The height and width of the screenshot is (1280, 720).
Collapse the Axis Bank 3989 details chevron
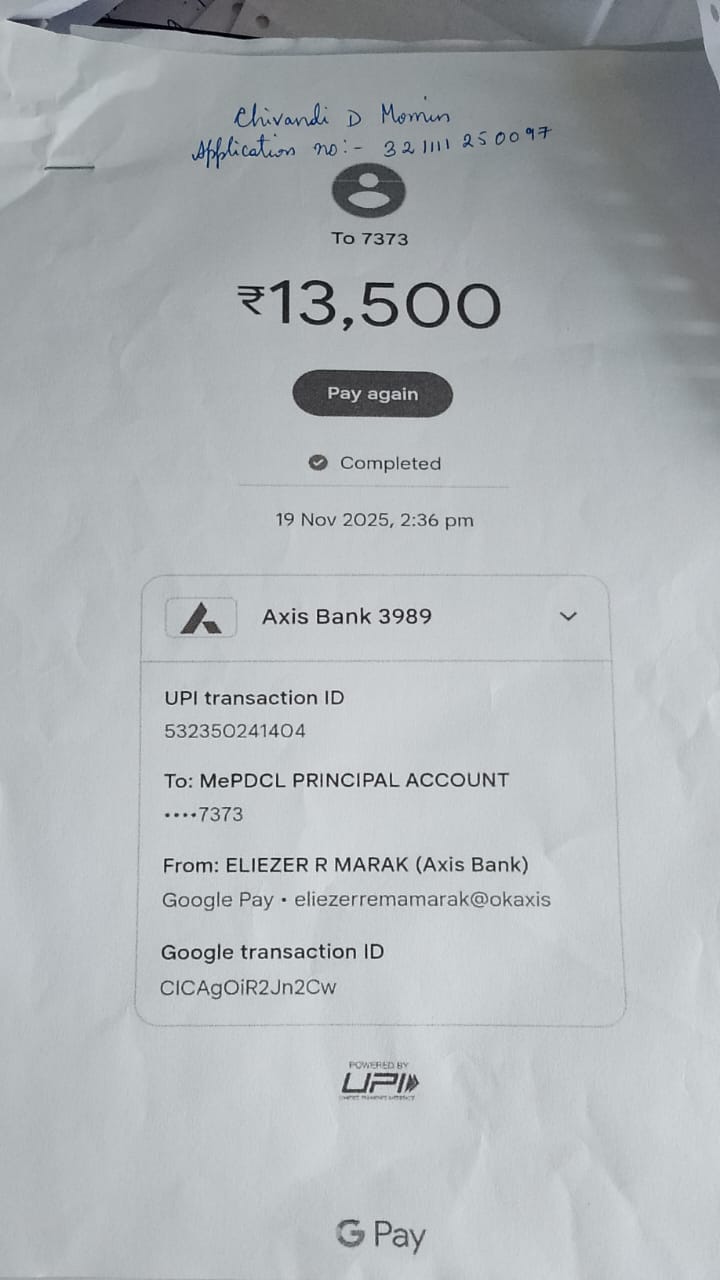point(568,616)
